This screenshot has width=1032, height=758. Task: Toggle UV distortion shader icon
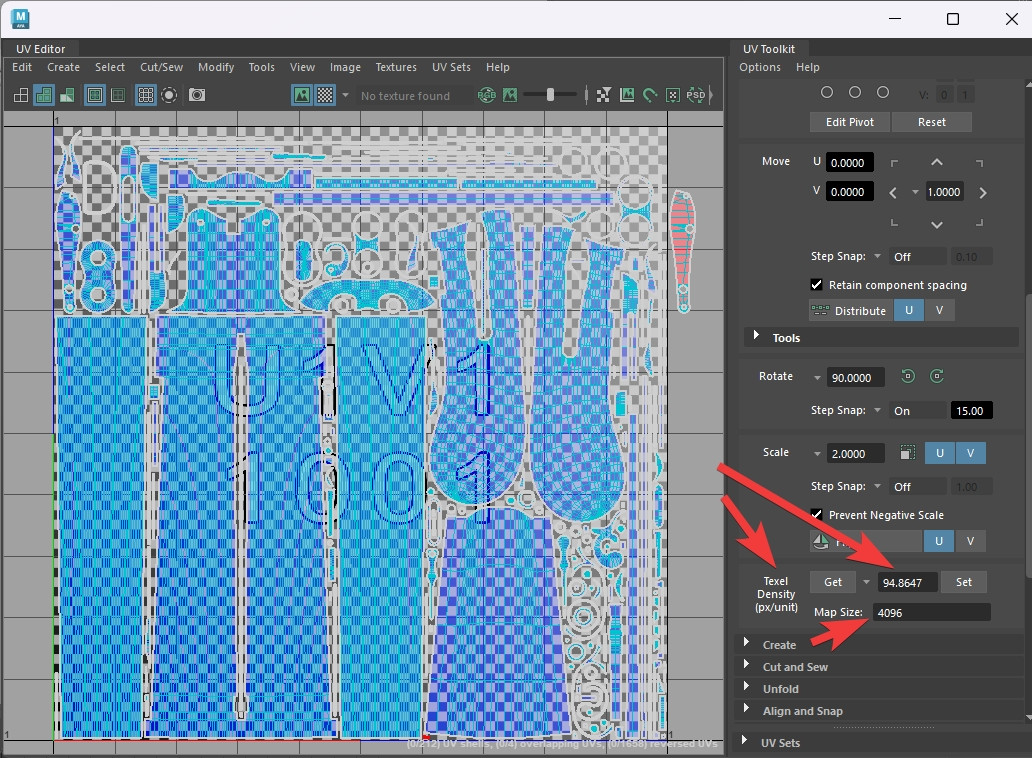(67, 95)
